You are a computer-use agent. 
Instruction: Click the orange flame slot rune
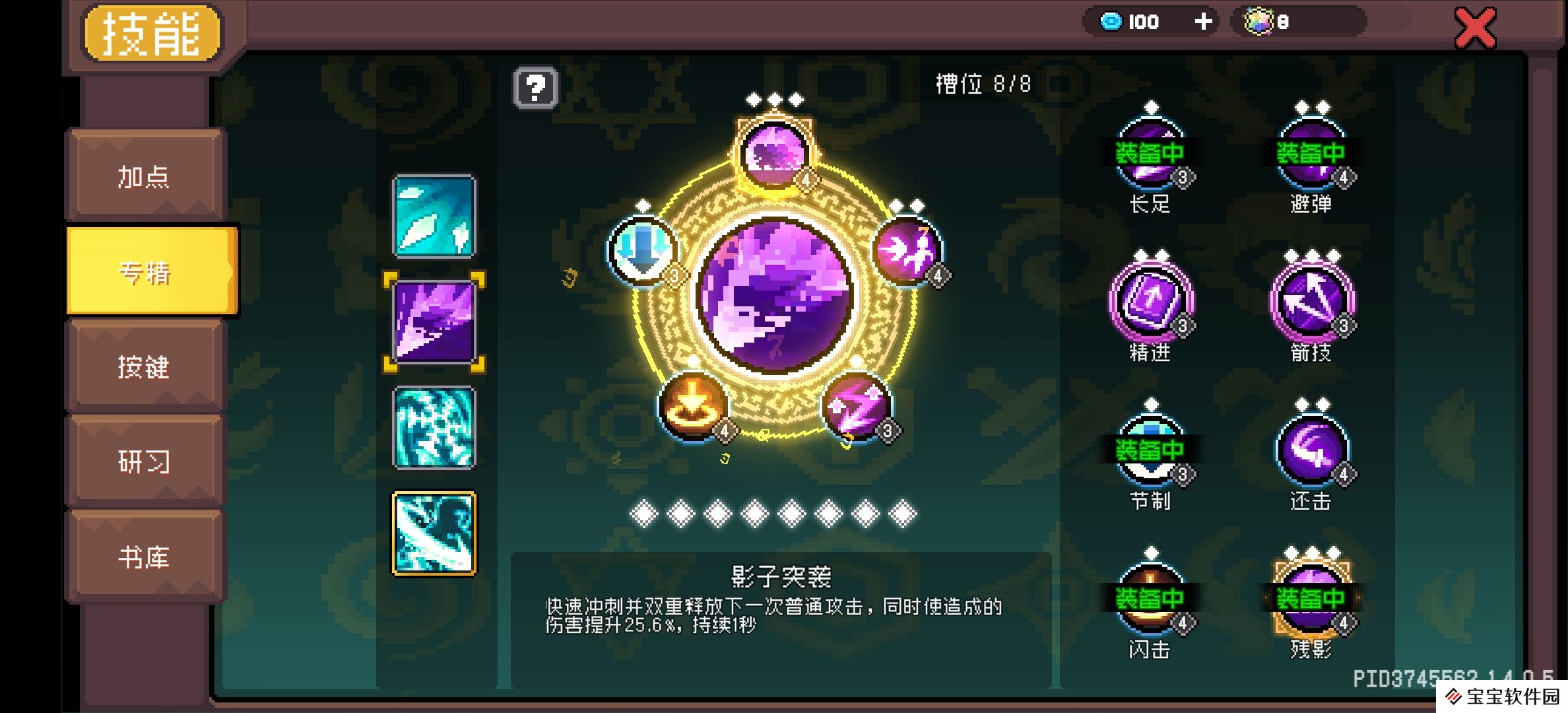click(693, 405)
